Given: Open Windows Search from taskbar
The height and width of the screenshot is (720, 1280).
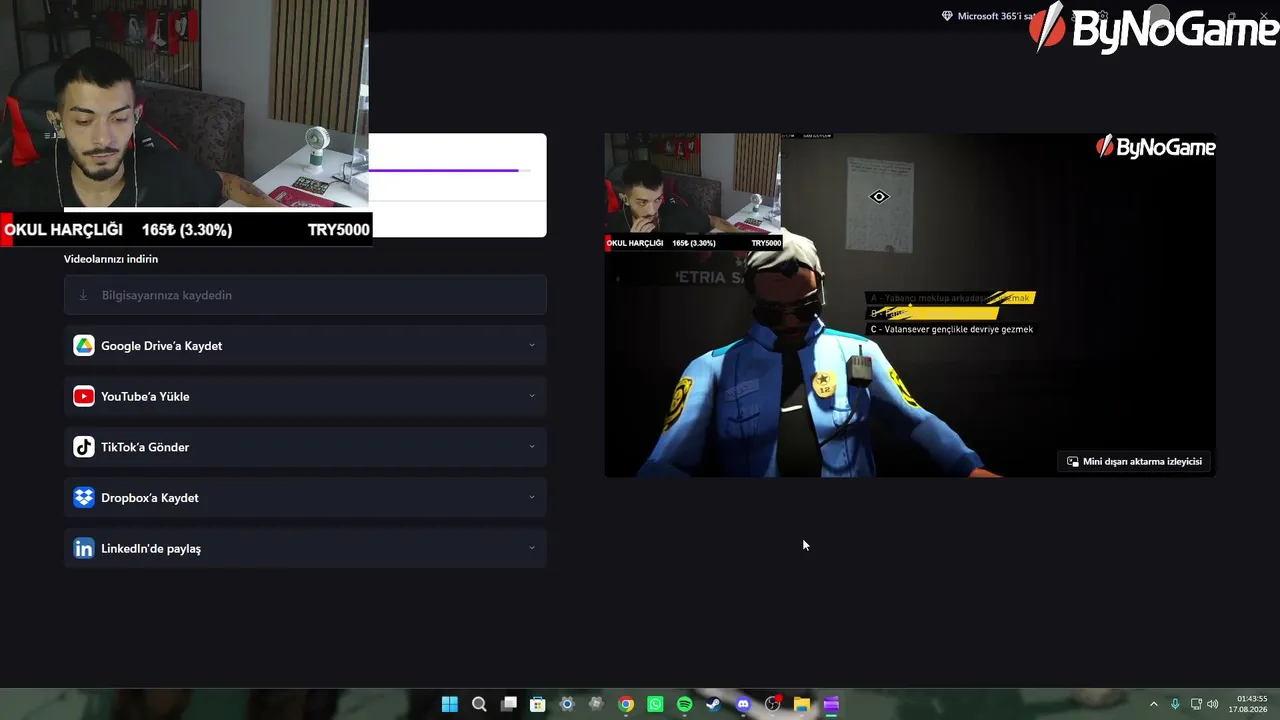Looking at the screenshot, I should (x=479, y=704).
